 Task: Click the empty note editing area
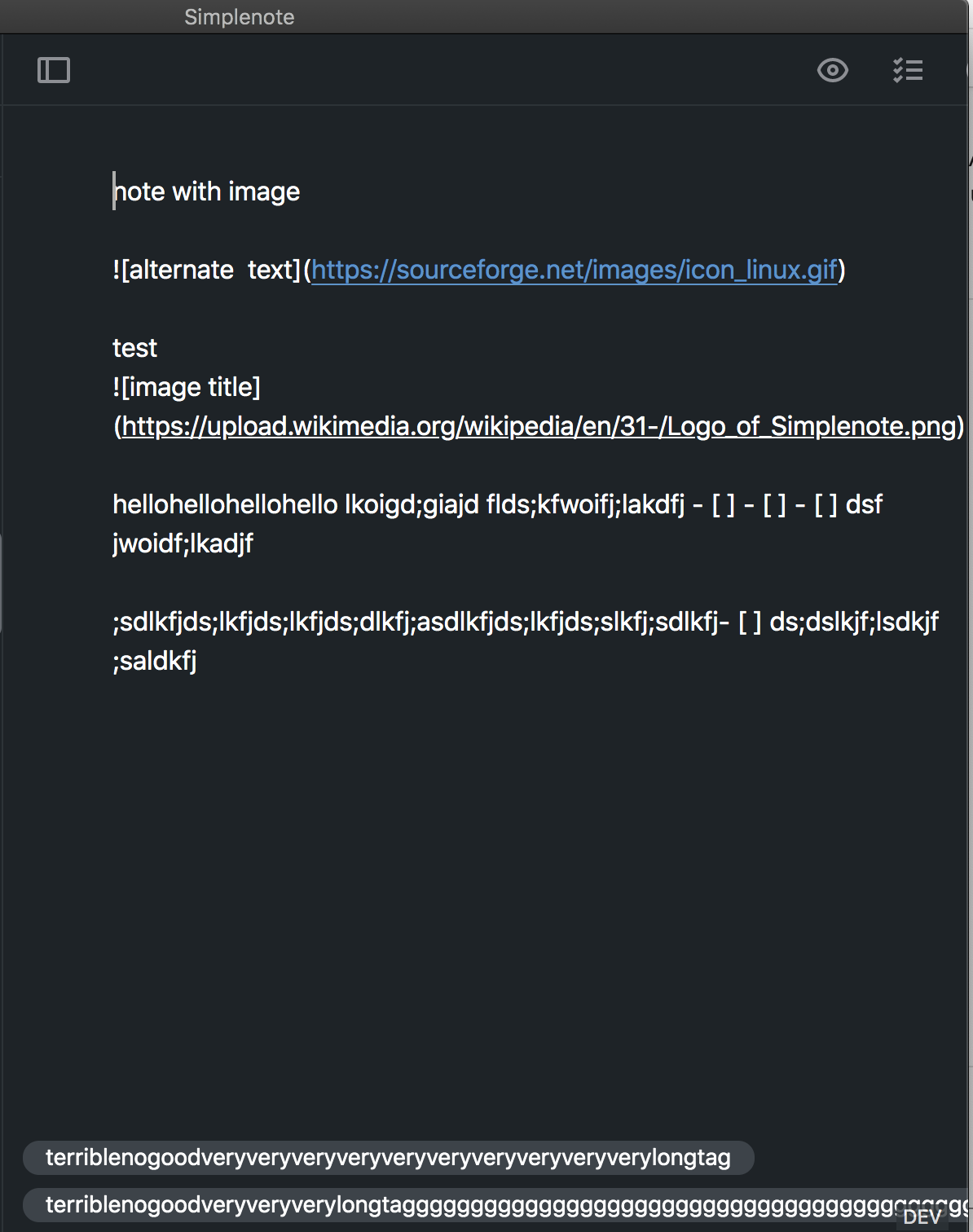pos(489,856)
